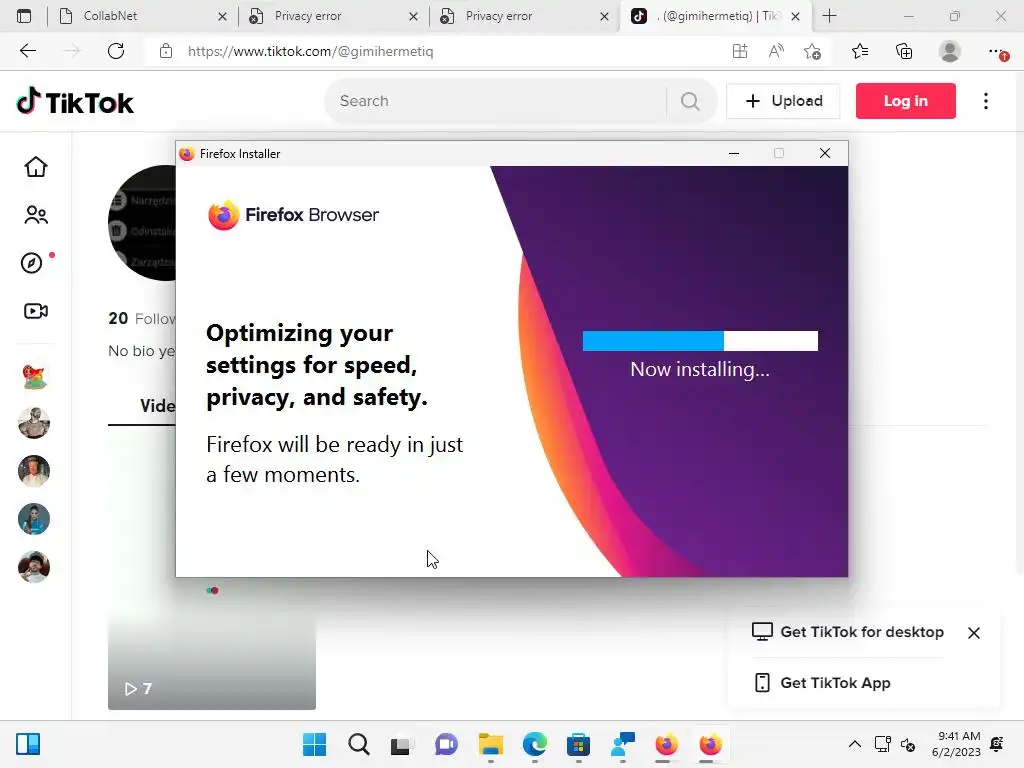
Task: Open the Edge Favorites list icon
Action: coord(860,51)
